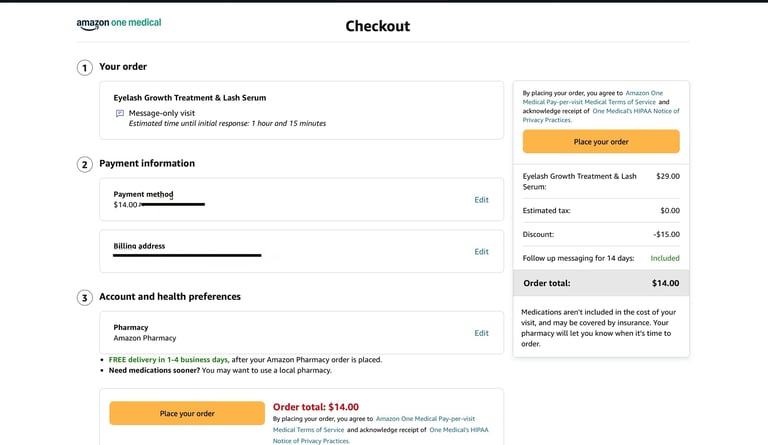Click the Checkout page heading
The width and height of the screenshot is (768, 445).
(377, 26)
